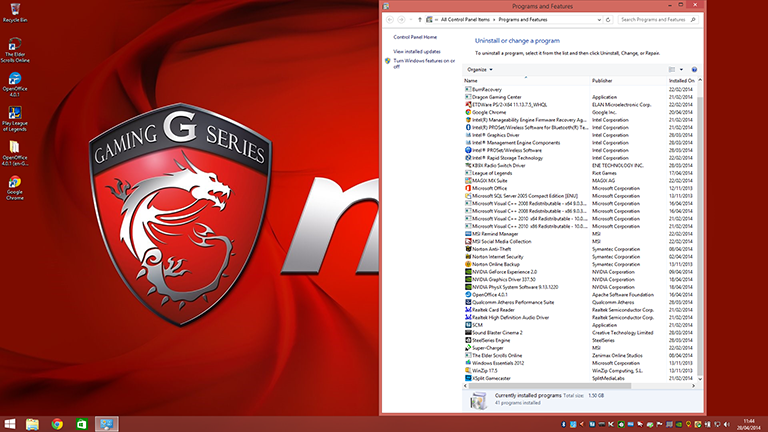Open the Organize dropdown menu

click(480, 70)
